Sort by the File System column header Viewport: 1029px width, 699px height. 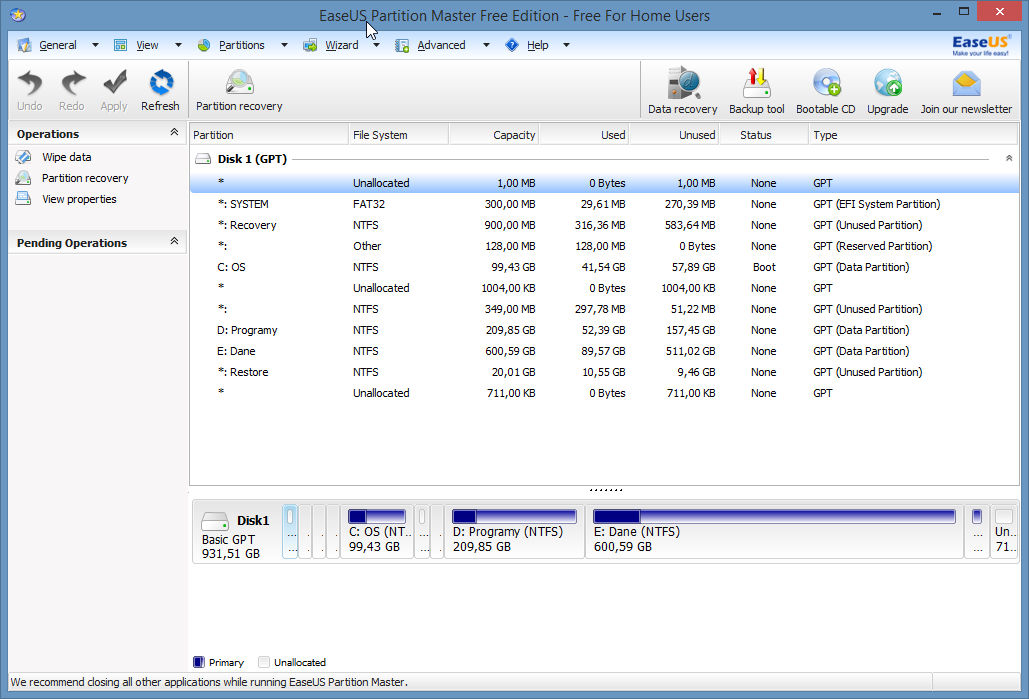(398, 135)
